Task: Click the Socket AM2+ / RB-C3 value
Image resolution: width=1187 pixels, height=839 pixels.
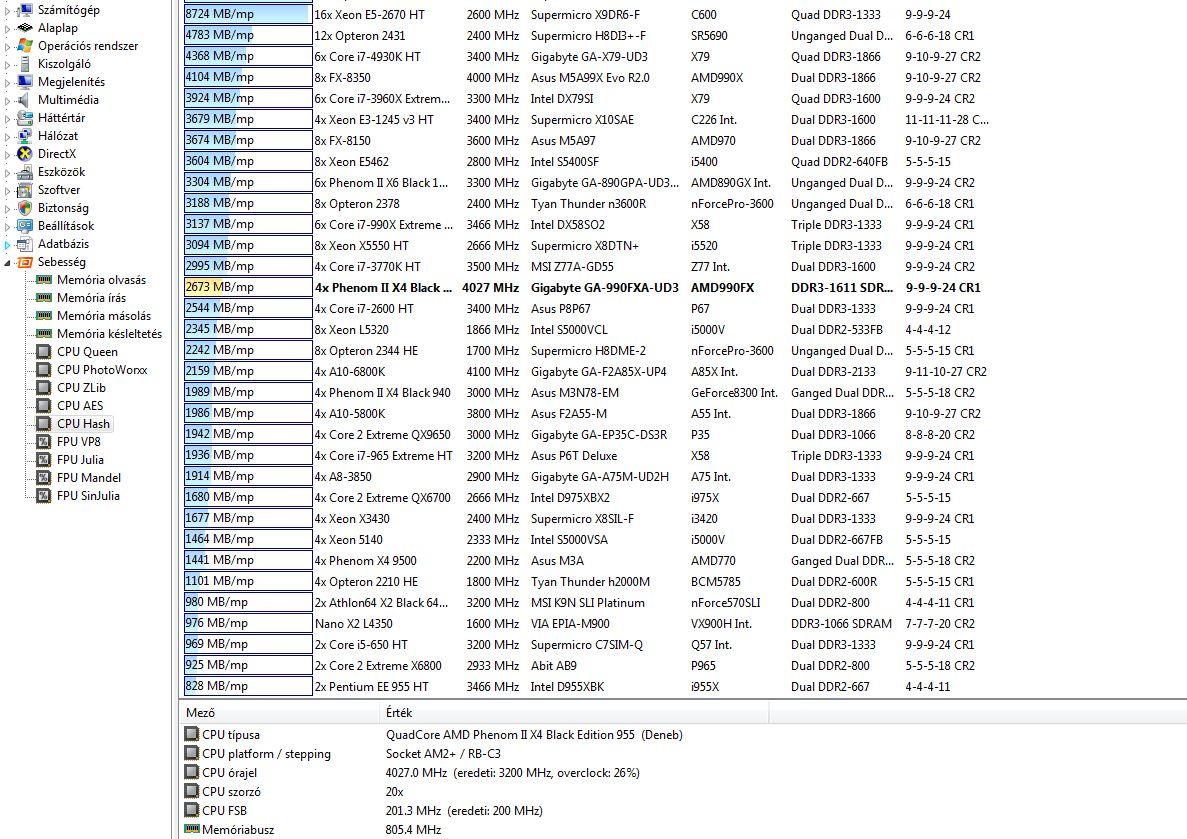Action: (443, 753)
